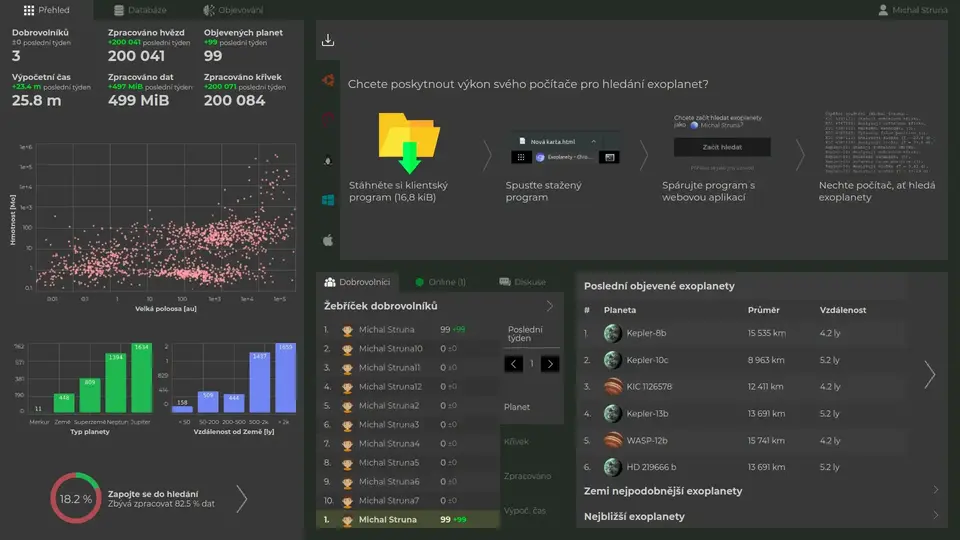Click the Kepler-8b planet name

coord(646,333)
